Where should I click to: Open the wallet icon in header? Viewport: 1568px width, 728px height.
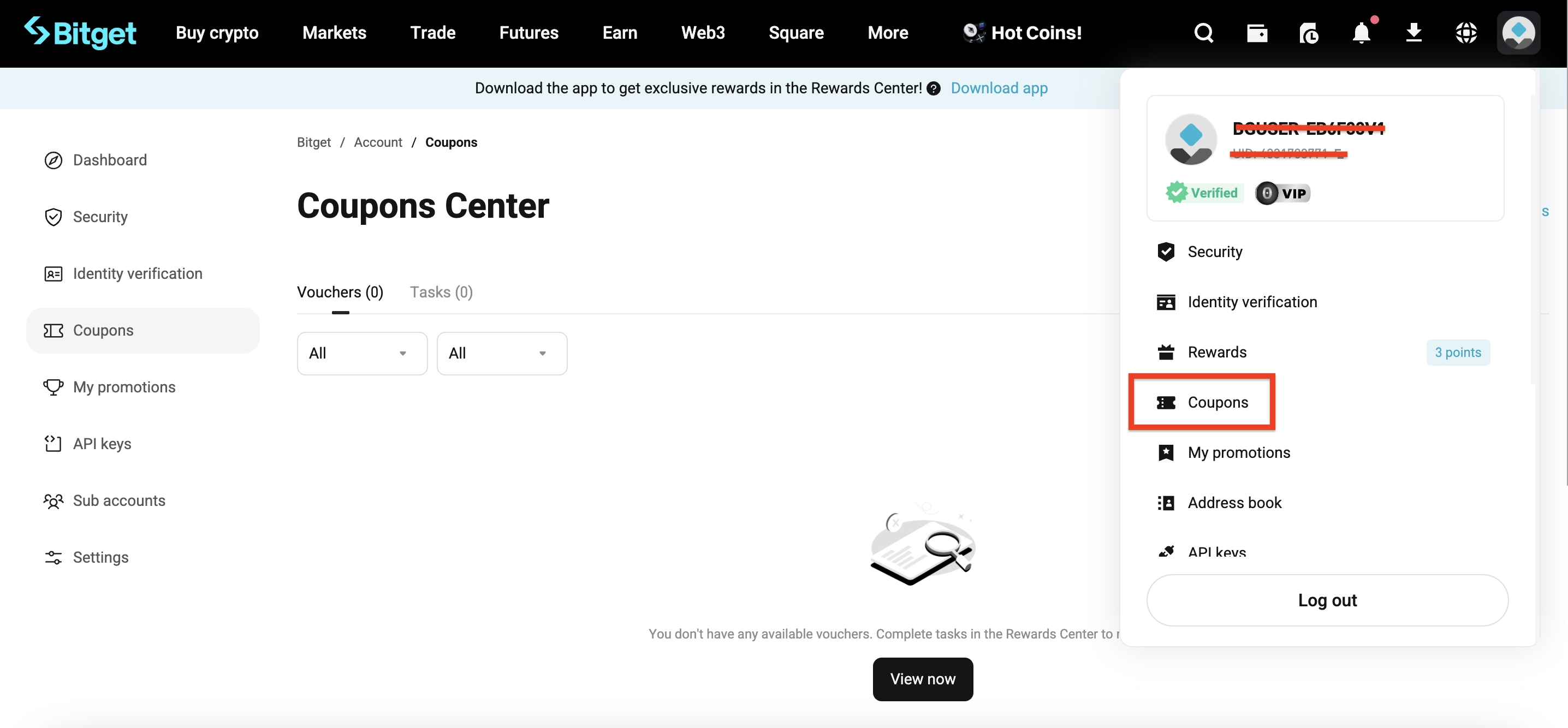tap(1257, 33)
